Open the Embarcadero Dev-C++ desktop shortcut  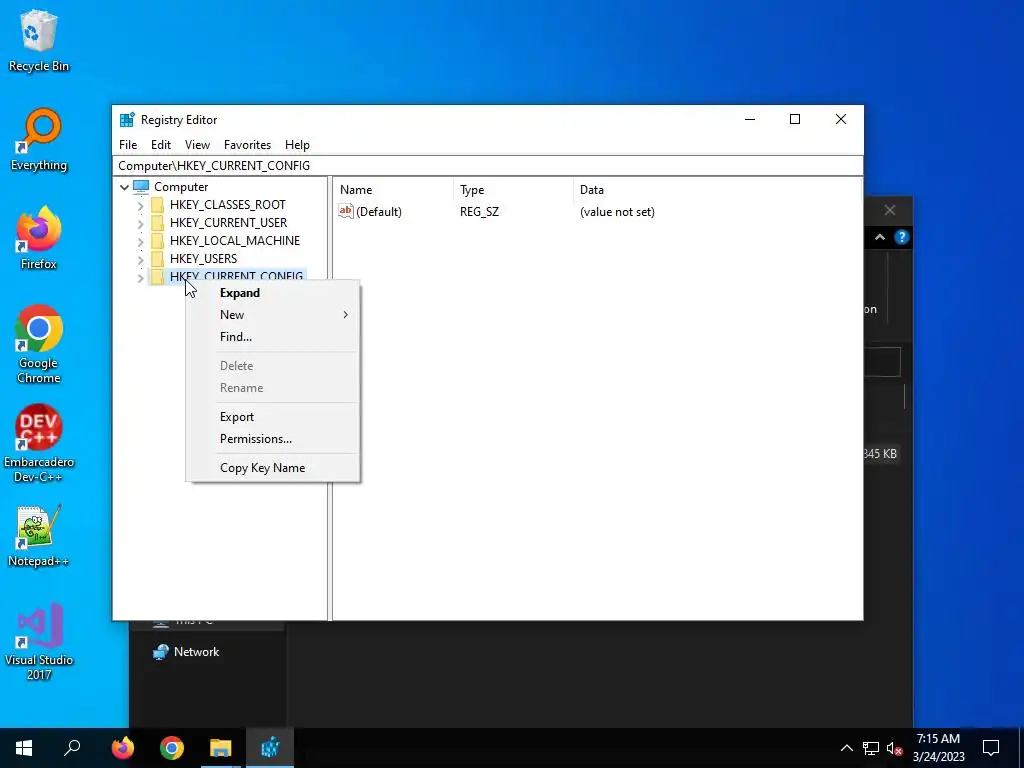point(39,443)
